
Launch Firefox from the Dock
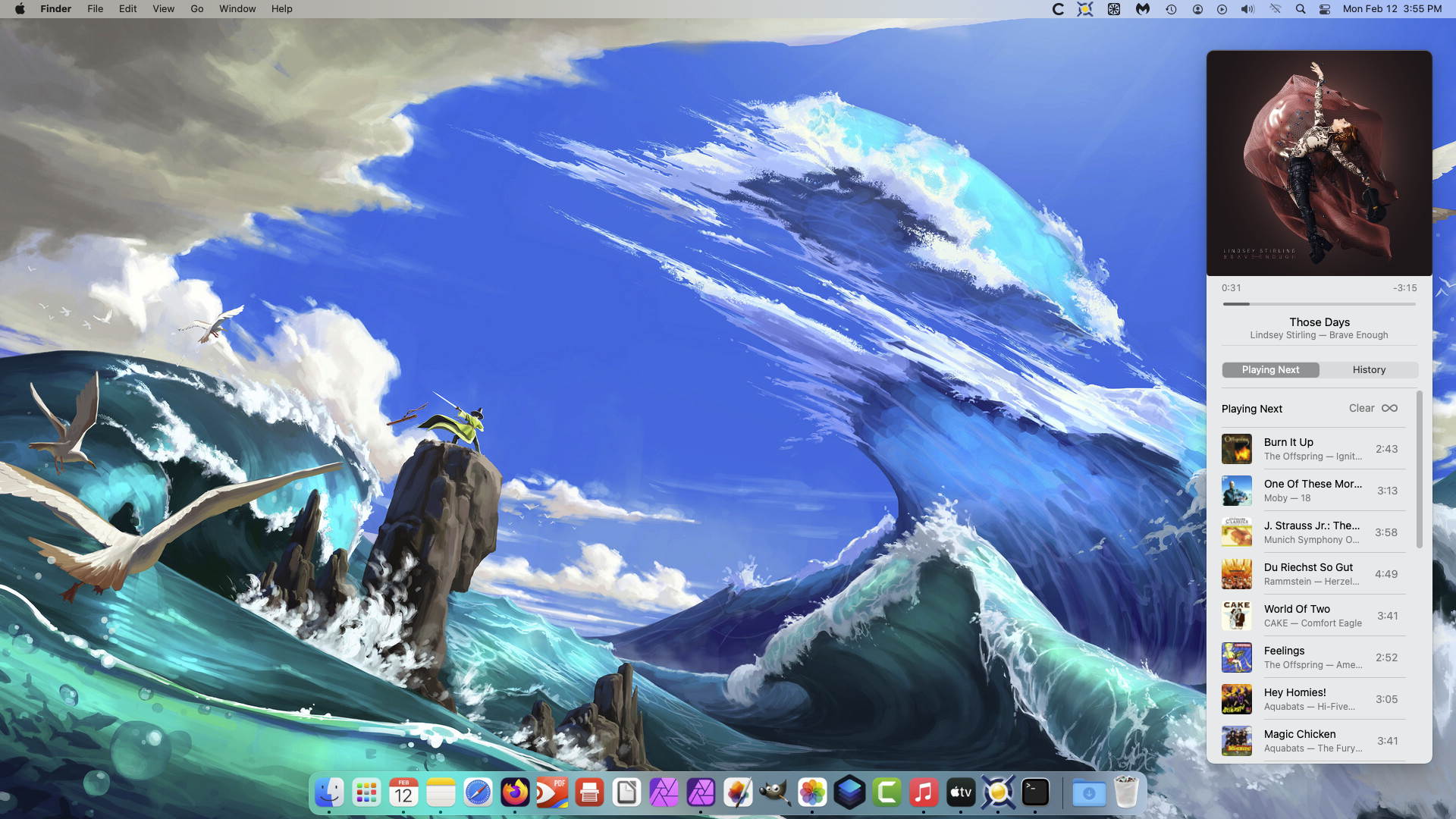point(515,793)
